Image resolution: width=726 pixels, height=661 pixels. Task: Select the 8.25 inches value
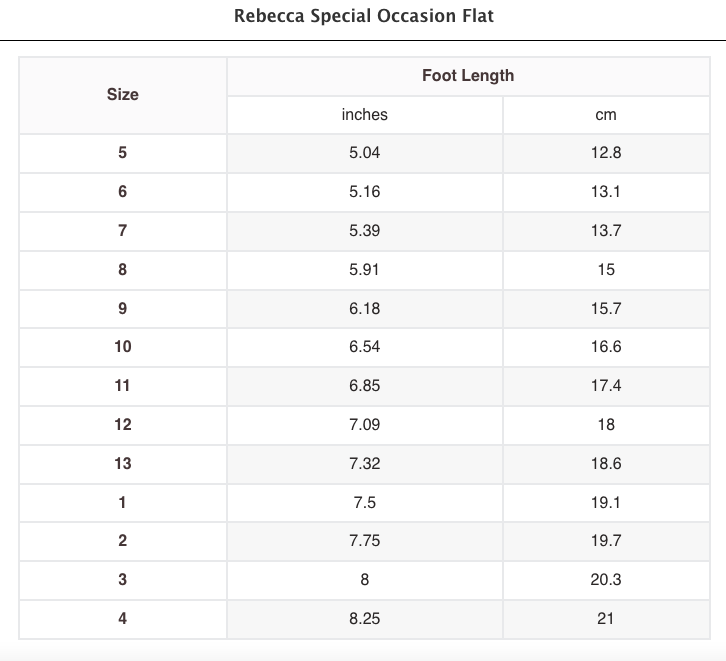(364, 619)
